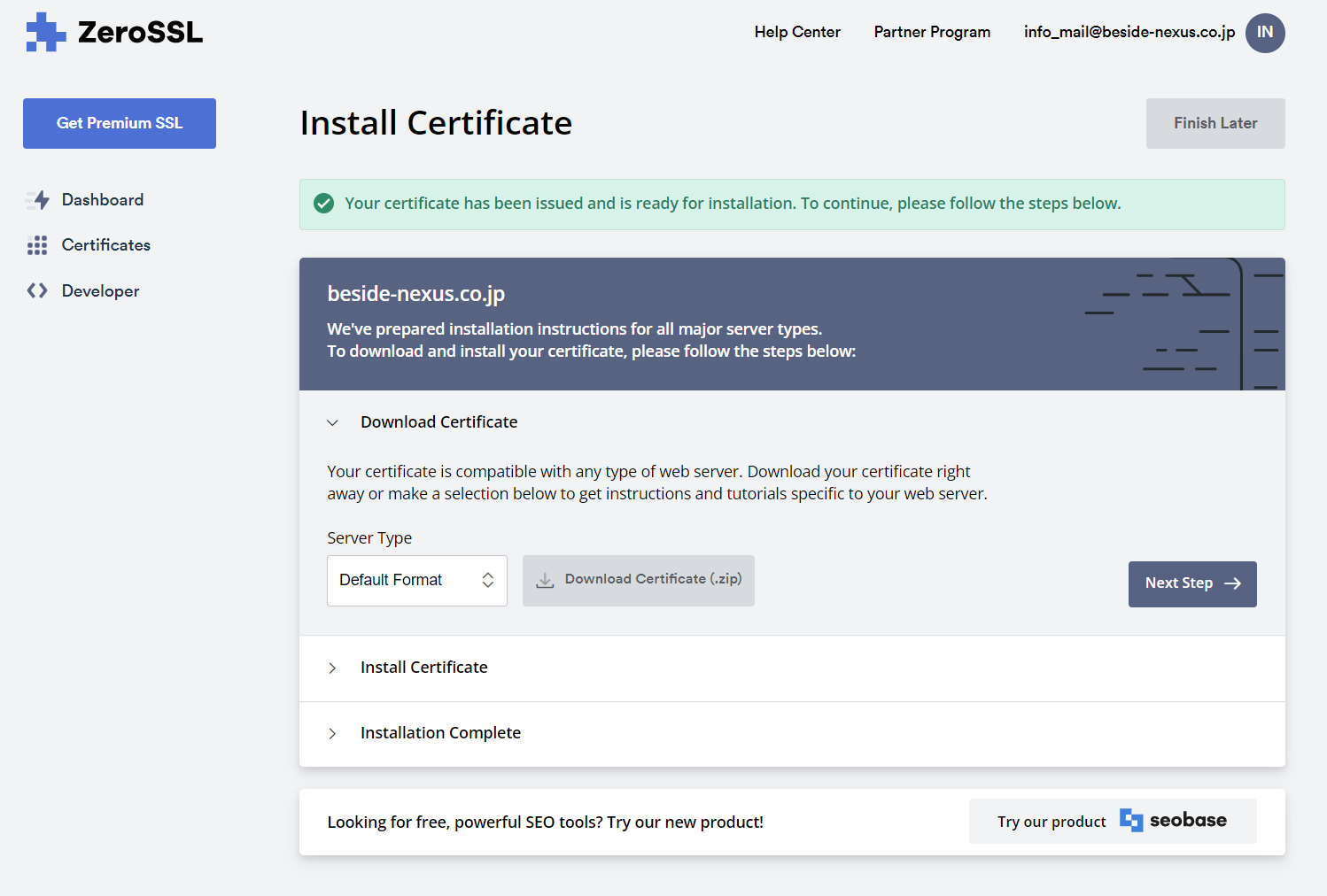
Task: Open the Developer code brackets icon
Action: (37, 290)
